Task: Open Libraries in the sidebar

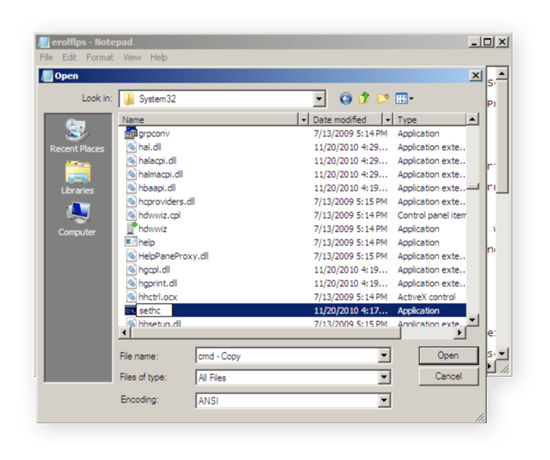Action: pos(77,178)
